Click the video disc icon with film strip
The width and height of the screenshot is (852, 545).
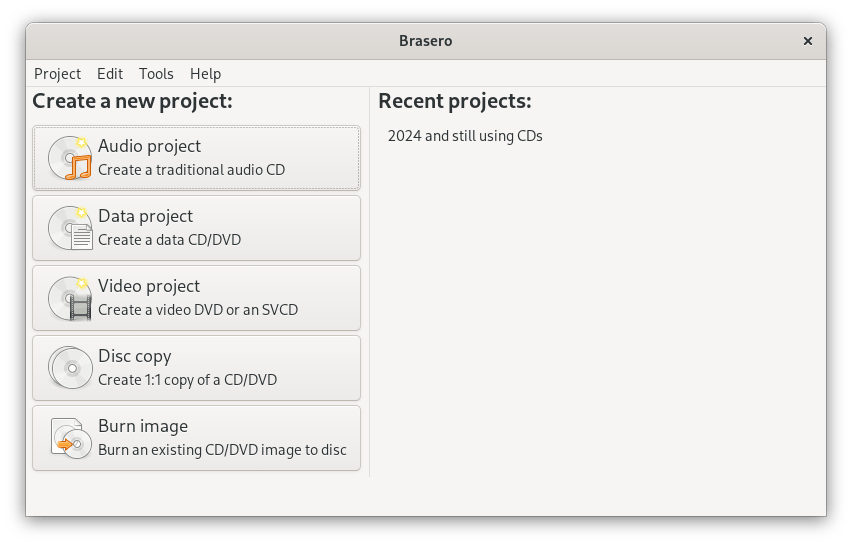70,298
